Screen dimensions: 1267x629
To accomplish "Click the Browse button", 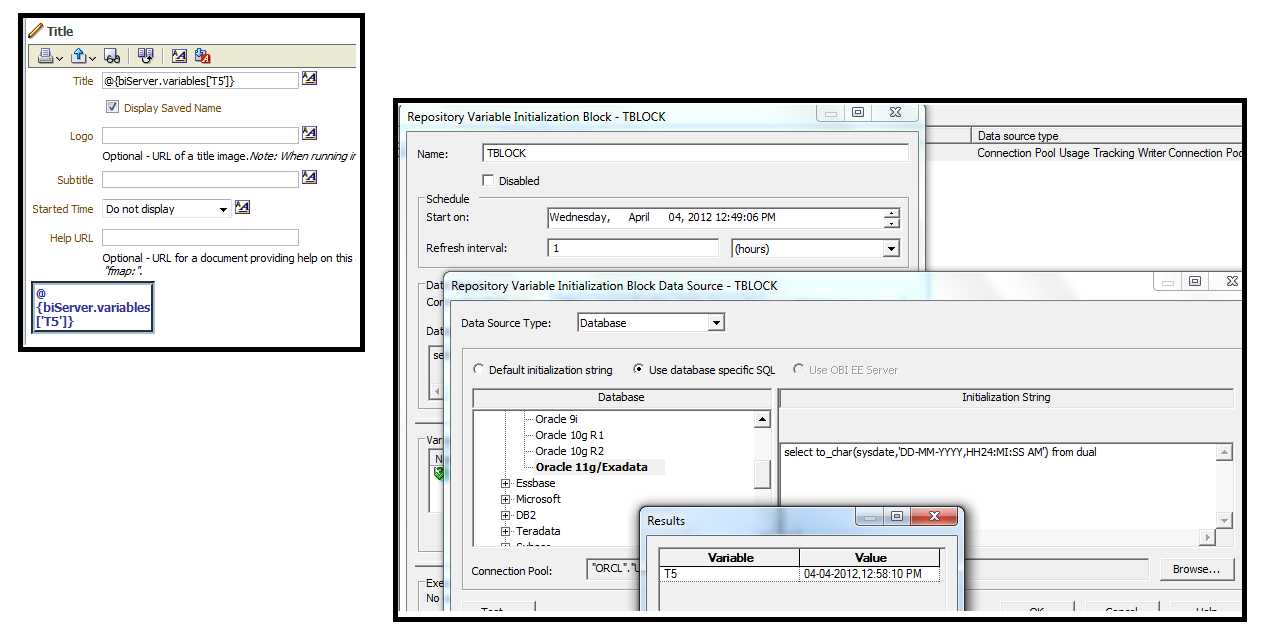I will point(1197,568).
